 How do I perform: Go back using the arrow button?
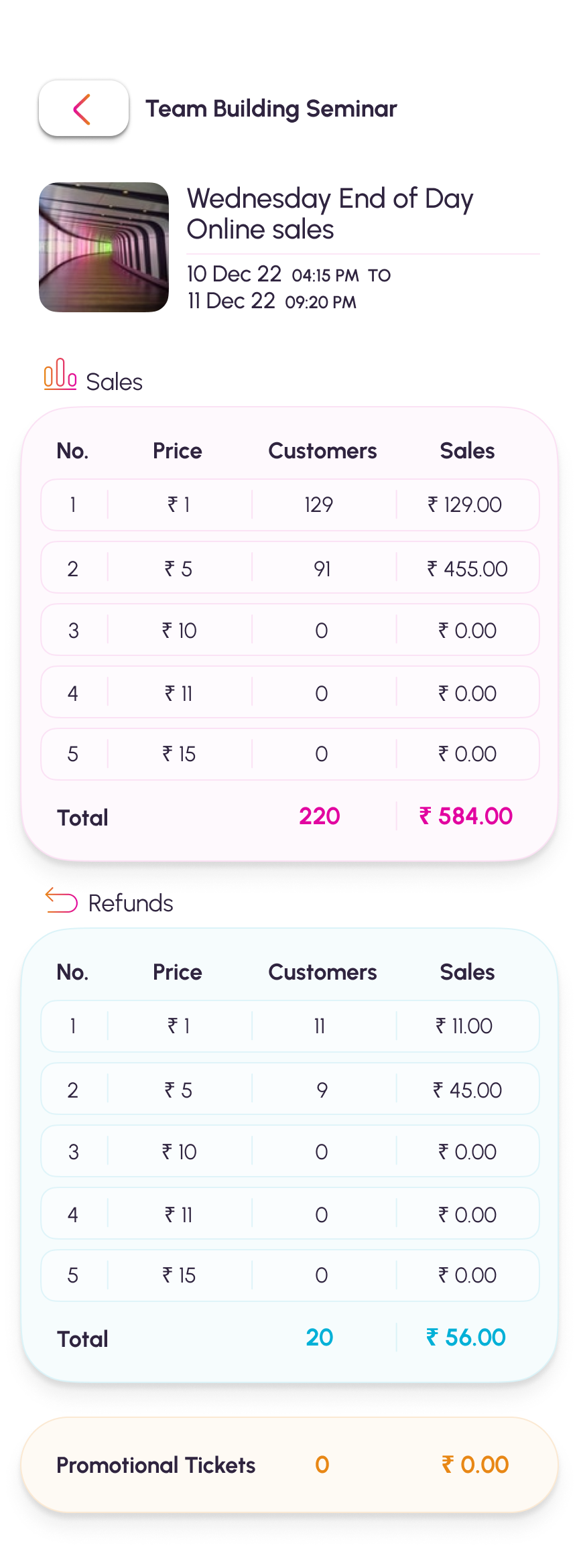[84, 109]
